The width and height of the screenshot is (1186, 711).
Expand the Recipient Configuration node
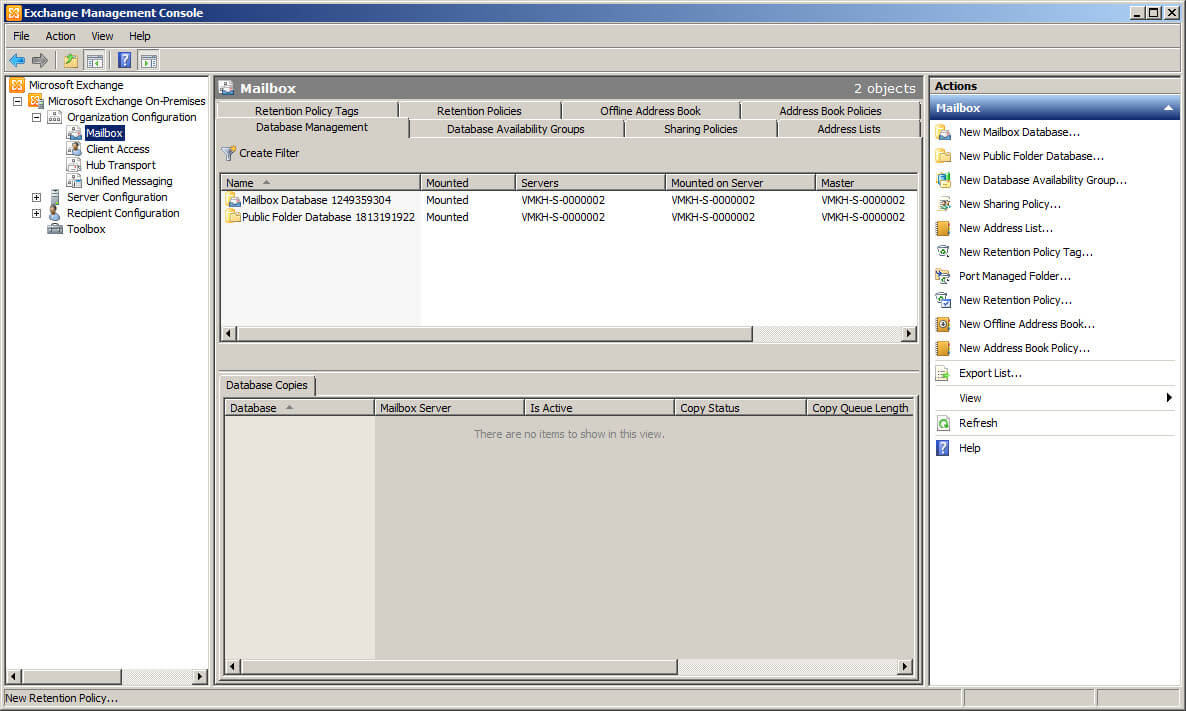tap(36, 213)
